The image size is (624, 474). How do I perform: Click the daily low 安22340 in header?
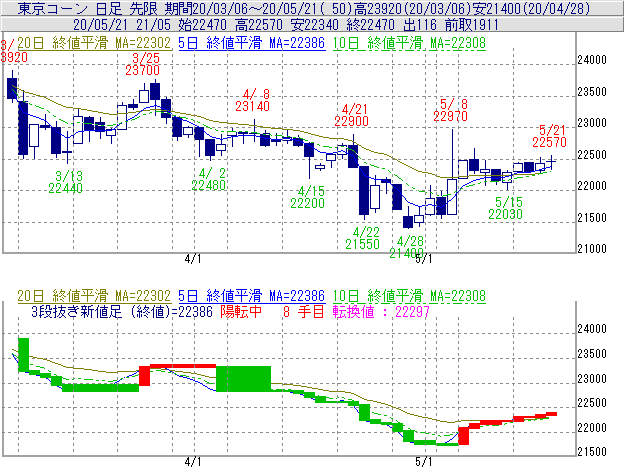[315, 25]
